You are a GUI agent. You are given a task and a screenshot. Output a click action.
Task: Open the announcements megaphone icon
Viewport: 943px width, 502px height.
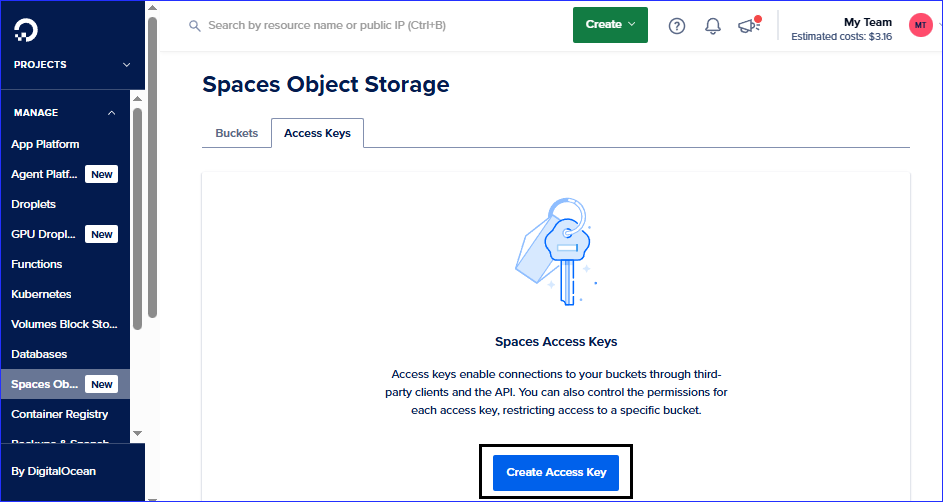pos(749,25)
